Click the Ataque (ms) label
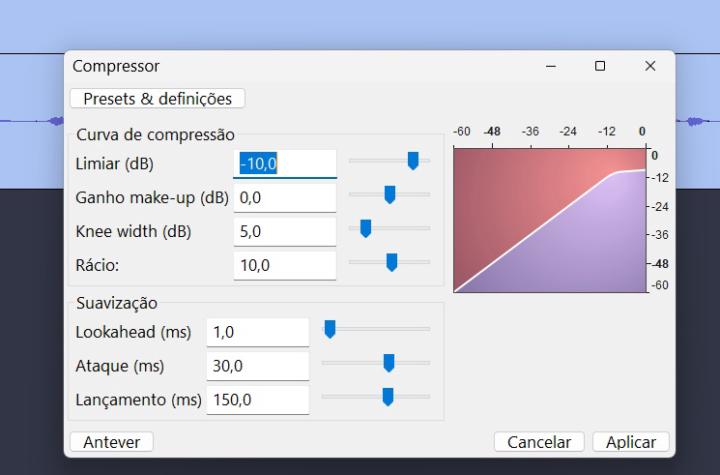 pos(120,366)
